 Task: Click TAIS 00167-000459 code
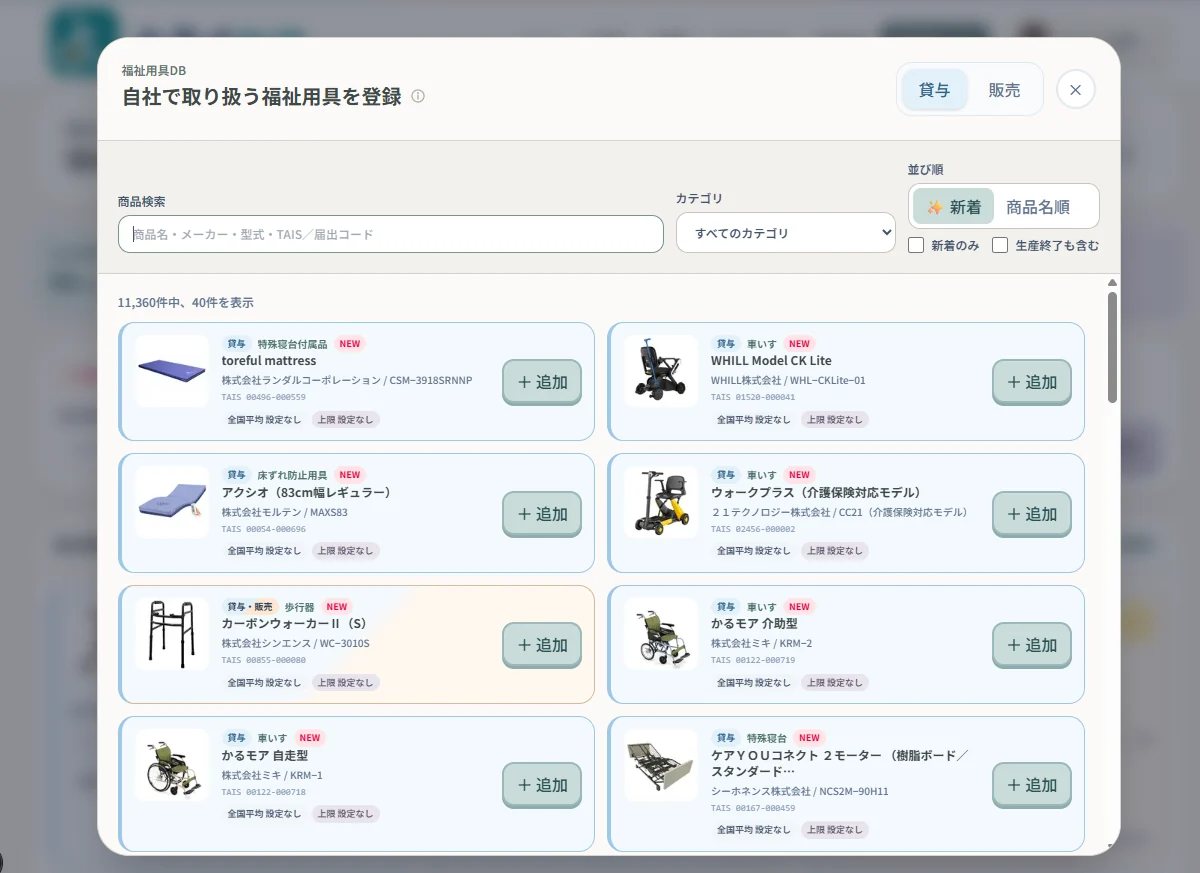click(x=753, y=808)
